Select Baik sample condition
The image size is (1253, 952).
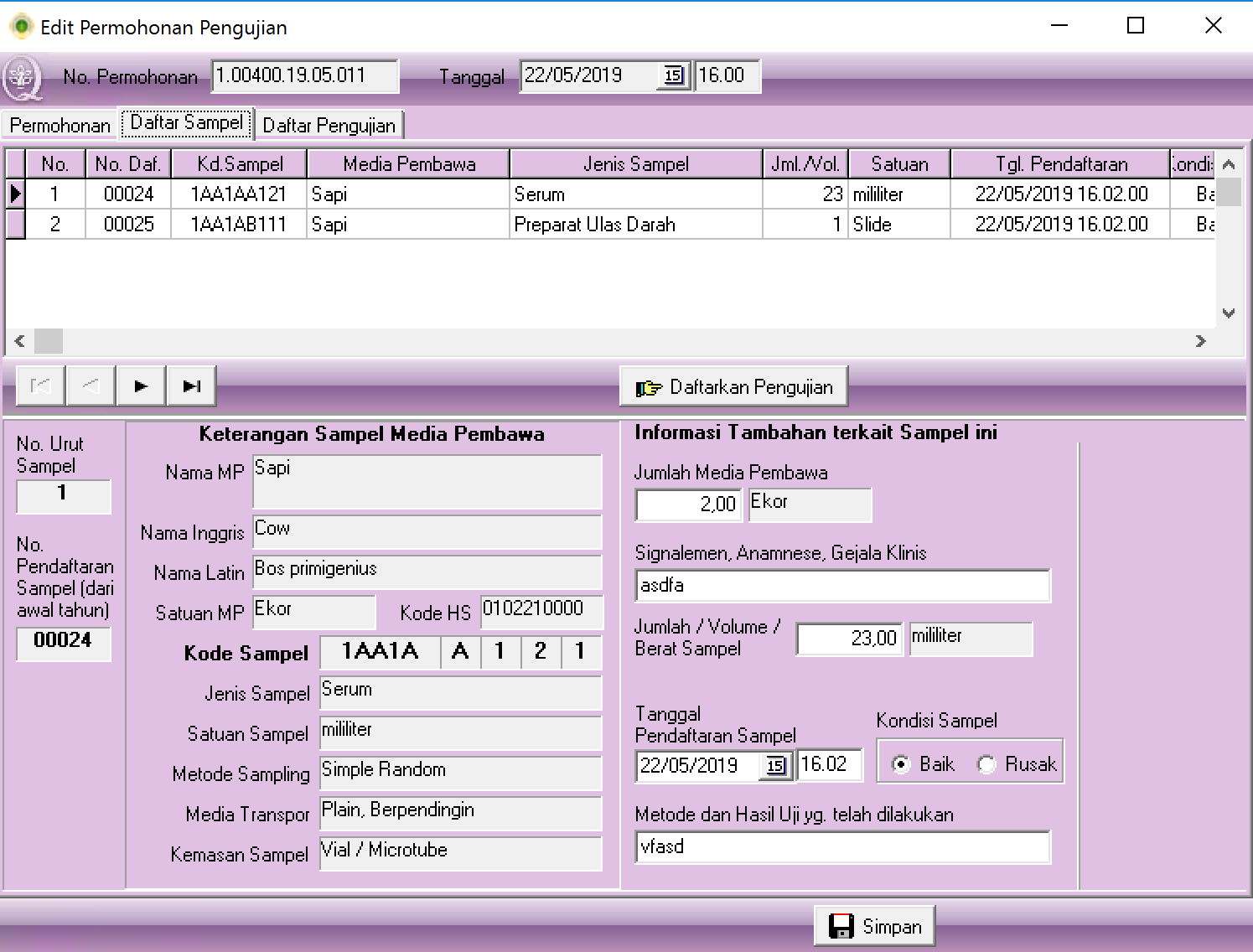tap(901, 764)
